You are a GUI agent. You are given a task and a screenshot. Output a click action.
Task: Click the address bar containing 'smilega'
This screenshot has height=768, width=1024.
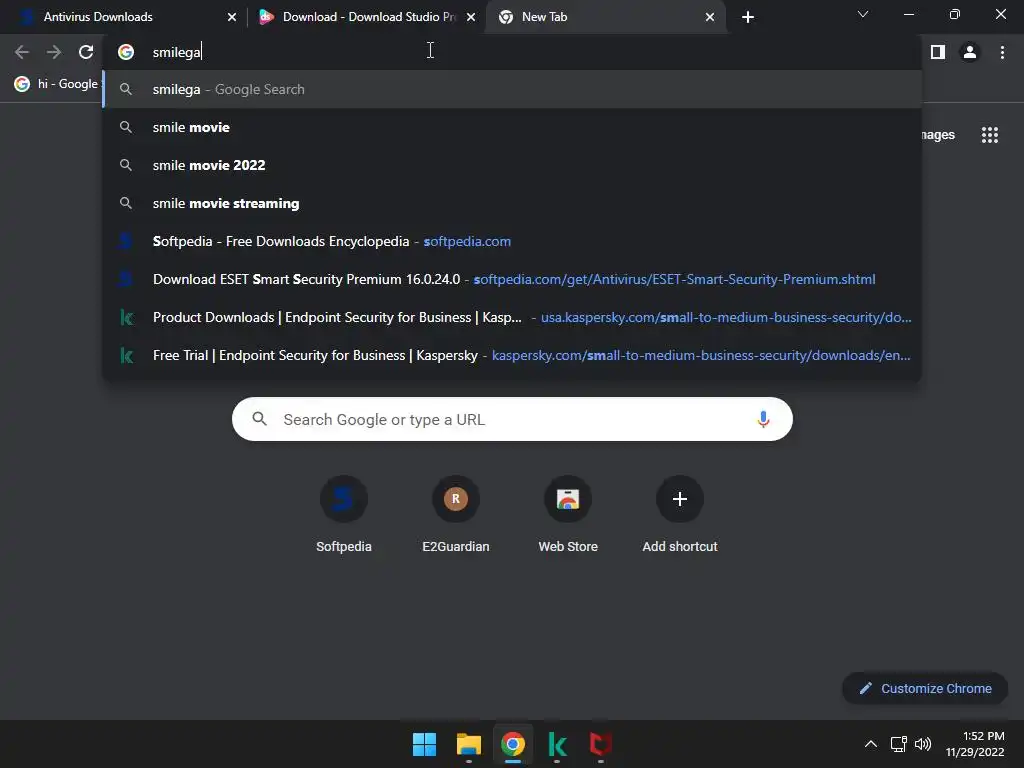[x=512, y=52]
